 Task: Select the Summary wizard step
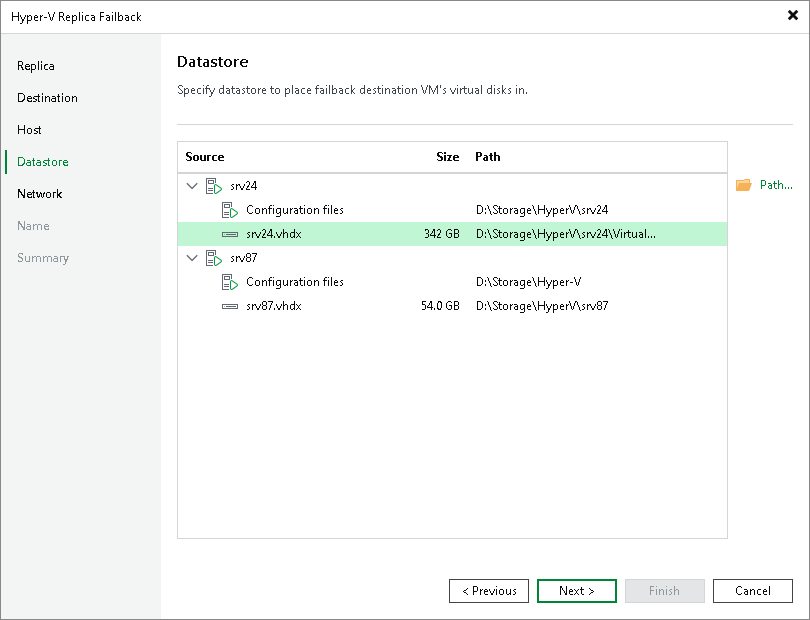(43, 258)
